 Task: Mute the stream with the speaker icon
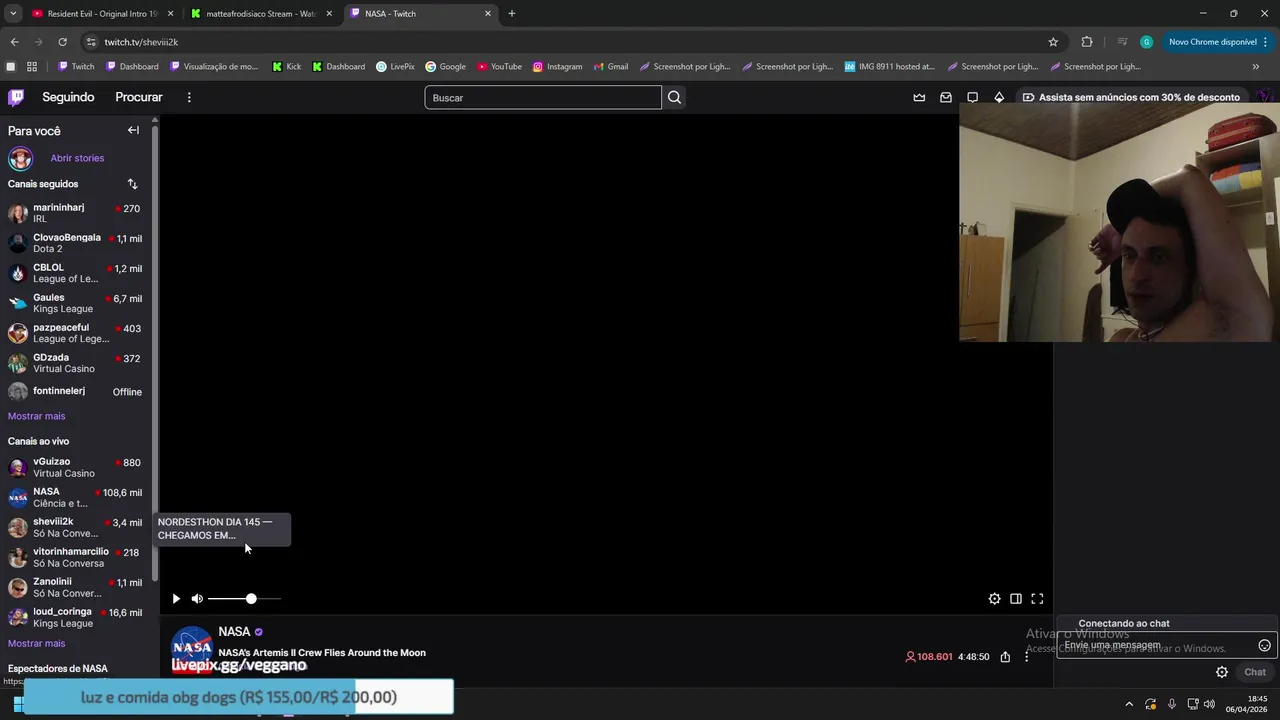[197, 599]
